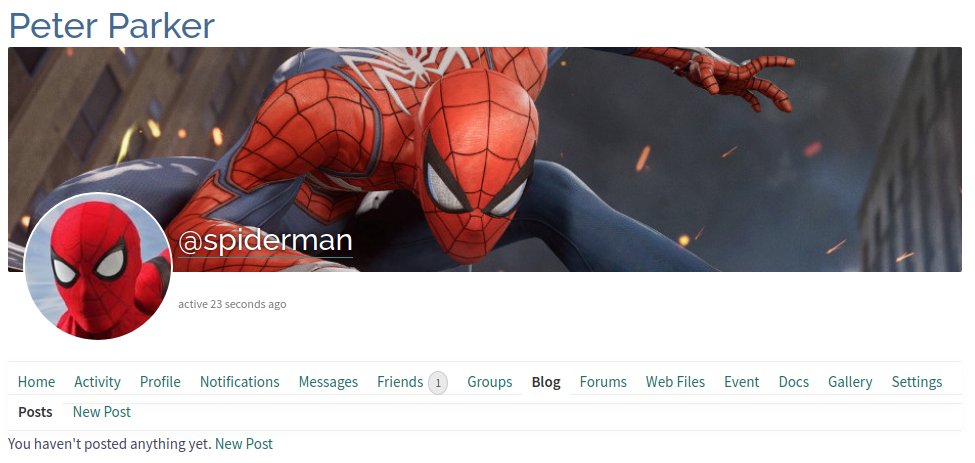Open the Friends tab

[399, 382]
